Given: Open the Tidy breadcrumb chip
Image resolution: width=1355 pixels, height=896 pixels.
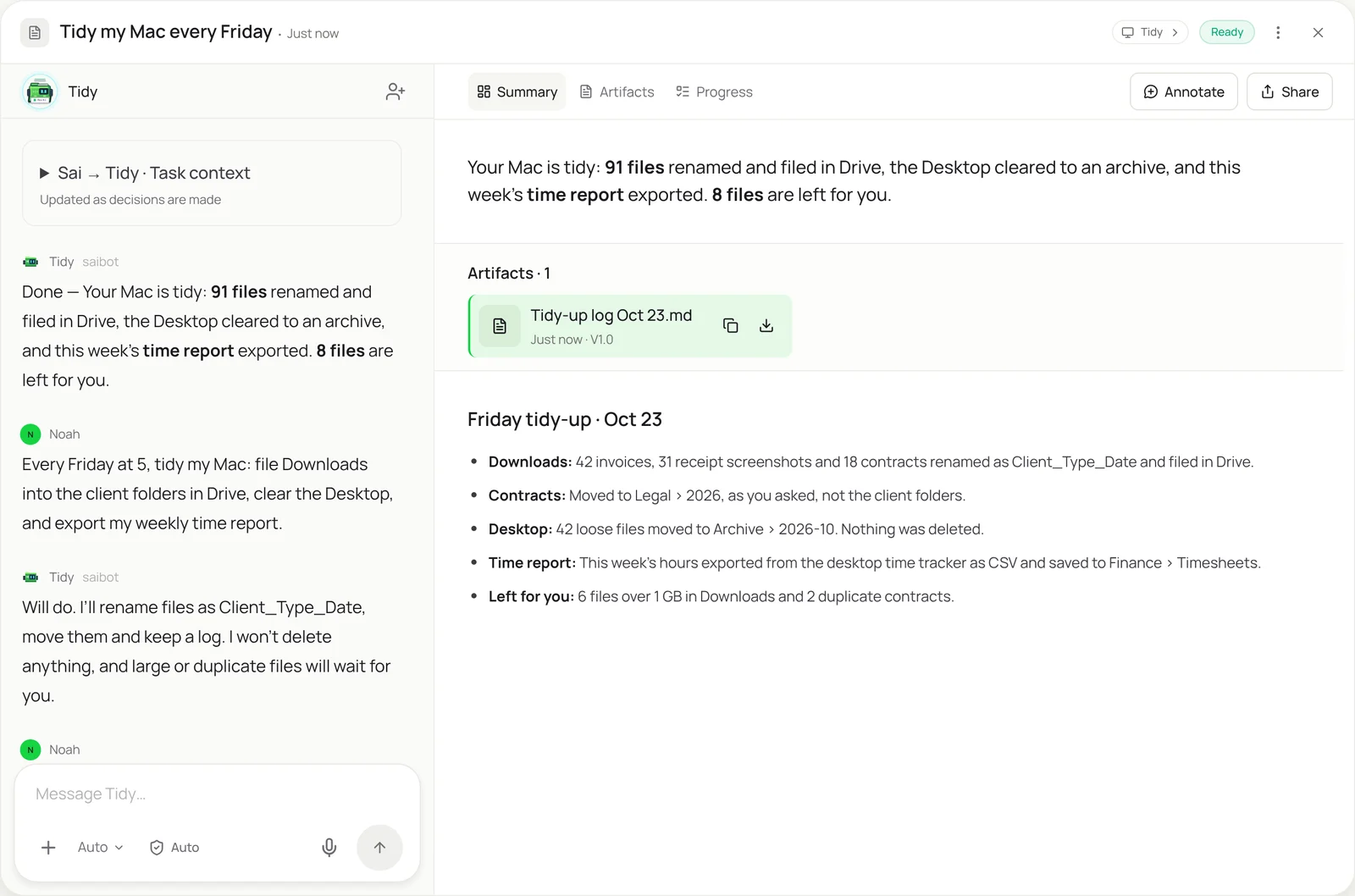Looking at the screenshot, I should coord(1149,32).
